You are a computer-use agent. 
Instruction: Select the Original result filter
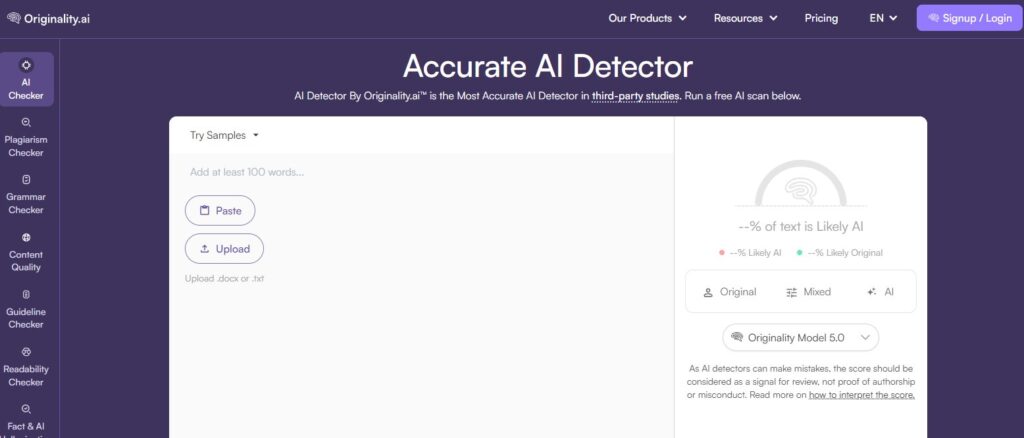coord(729,292)
